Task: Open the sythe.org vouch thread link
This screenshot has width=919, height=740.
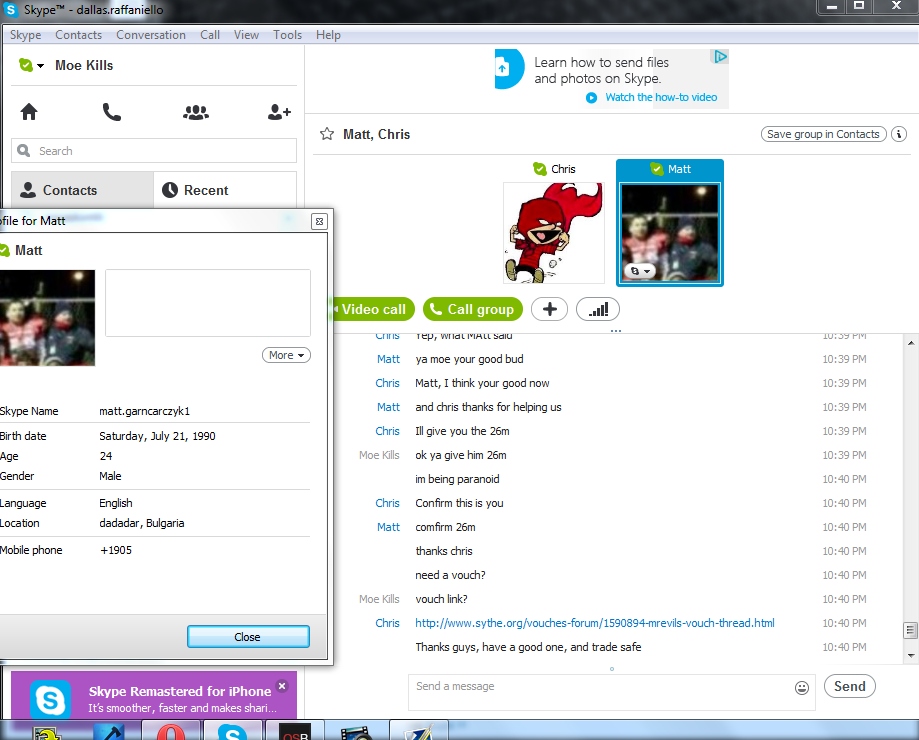Action: tap(595, 623)
